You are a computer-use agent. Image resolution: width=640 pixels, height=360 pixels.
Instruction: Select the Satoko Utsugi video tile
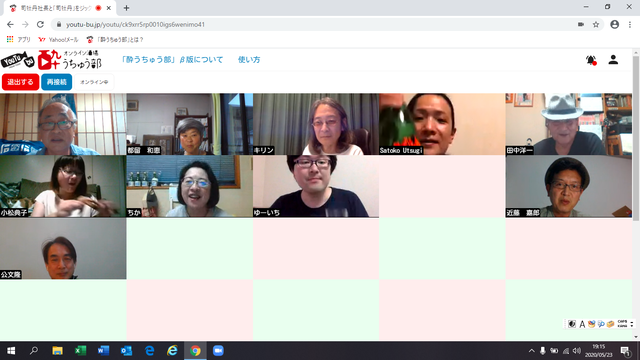(442, 124)
